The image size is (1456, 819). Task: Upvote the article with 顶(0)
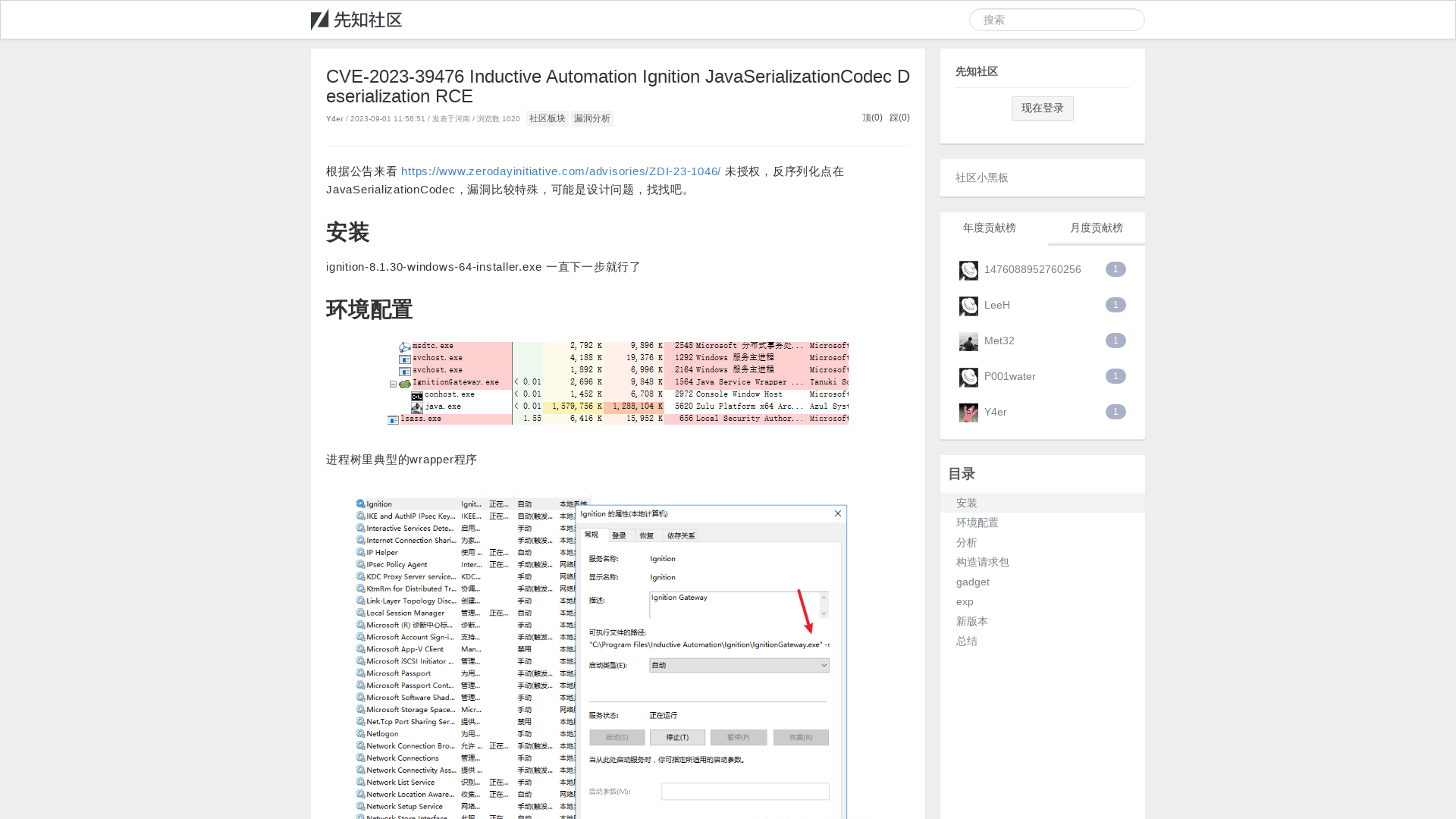(872, 118)
